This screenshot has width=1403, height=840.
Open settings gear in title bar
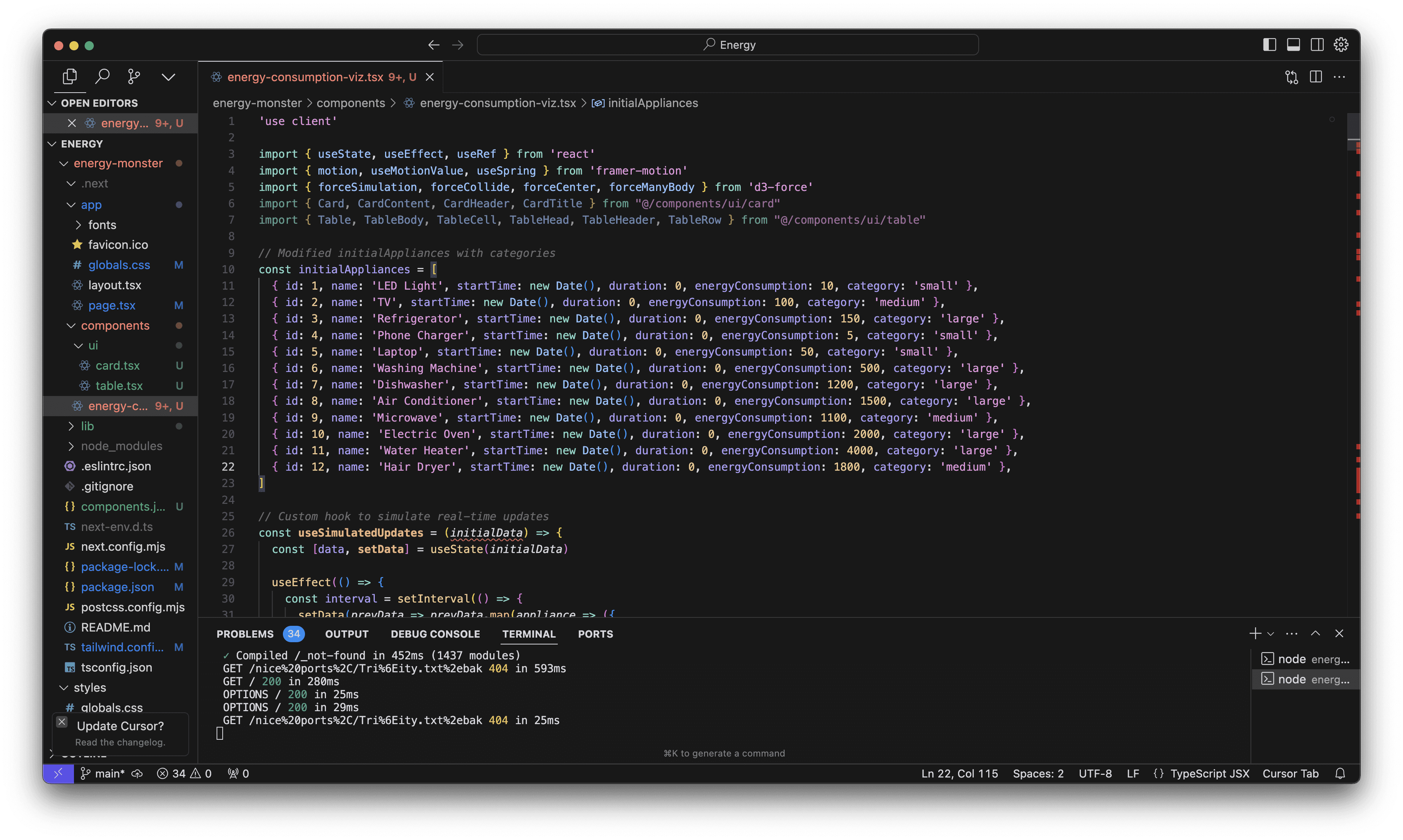point(1341,45)
